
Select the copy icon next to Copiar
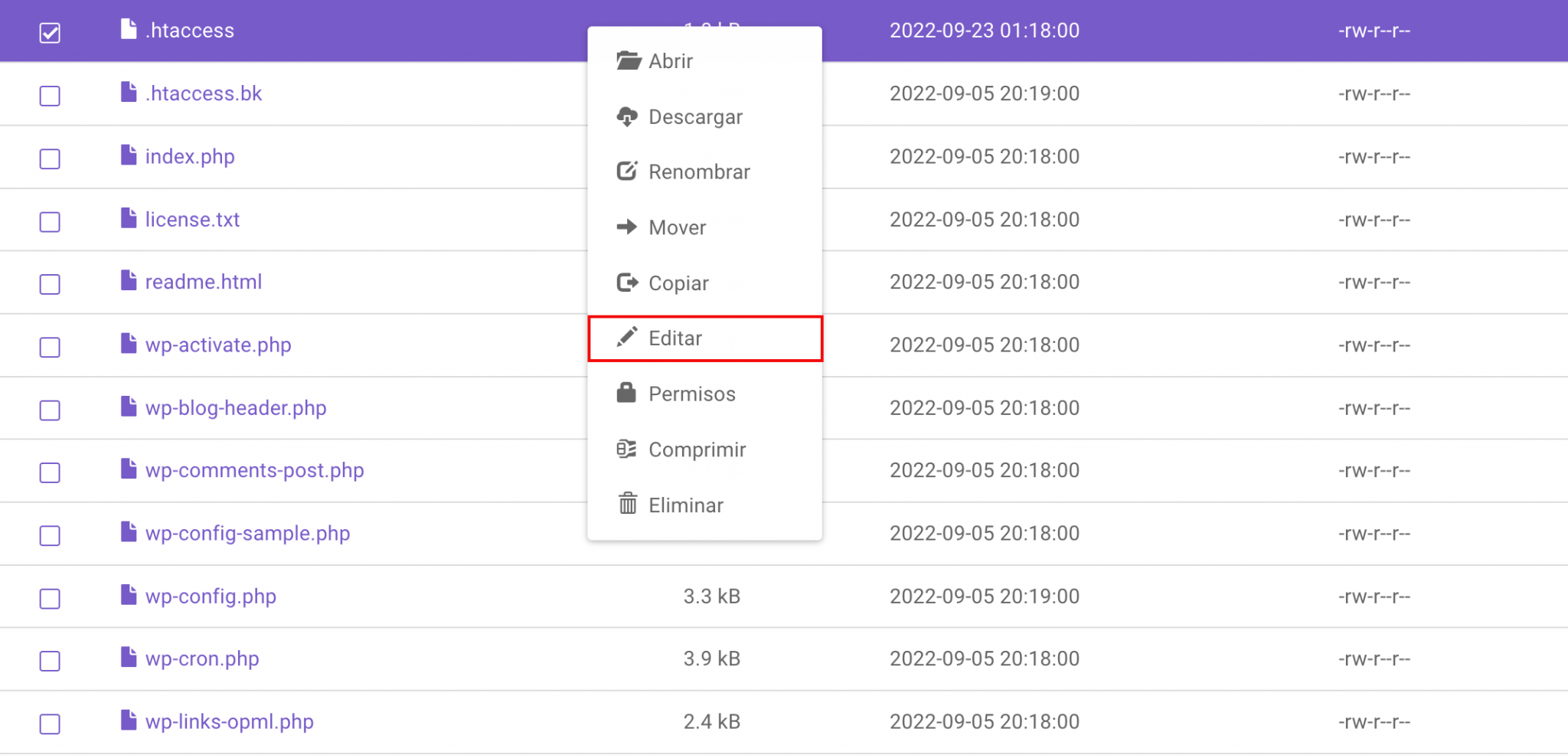click(x=628, y=283)
